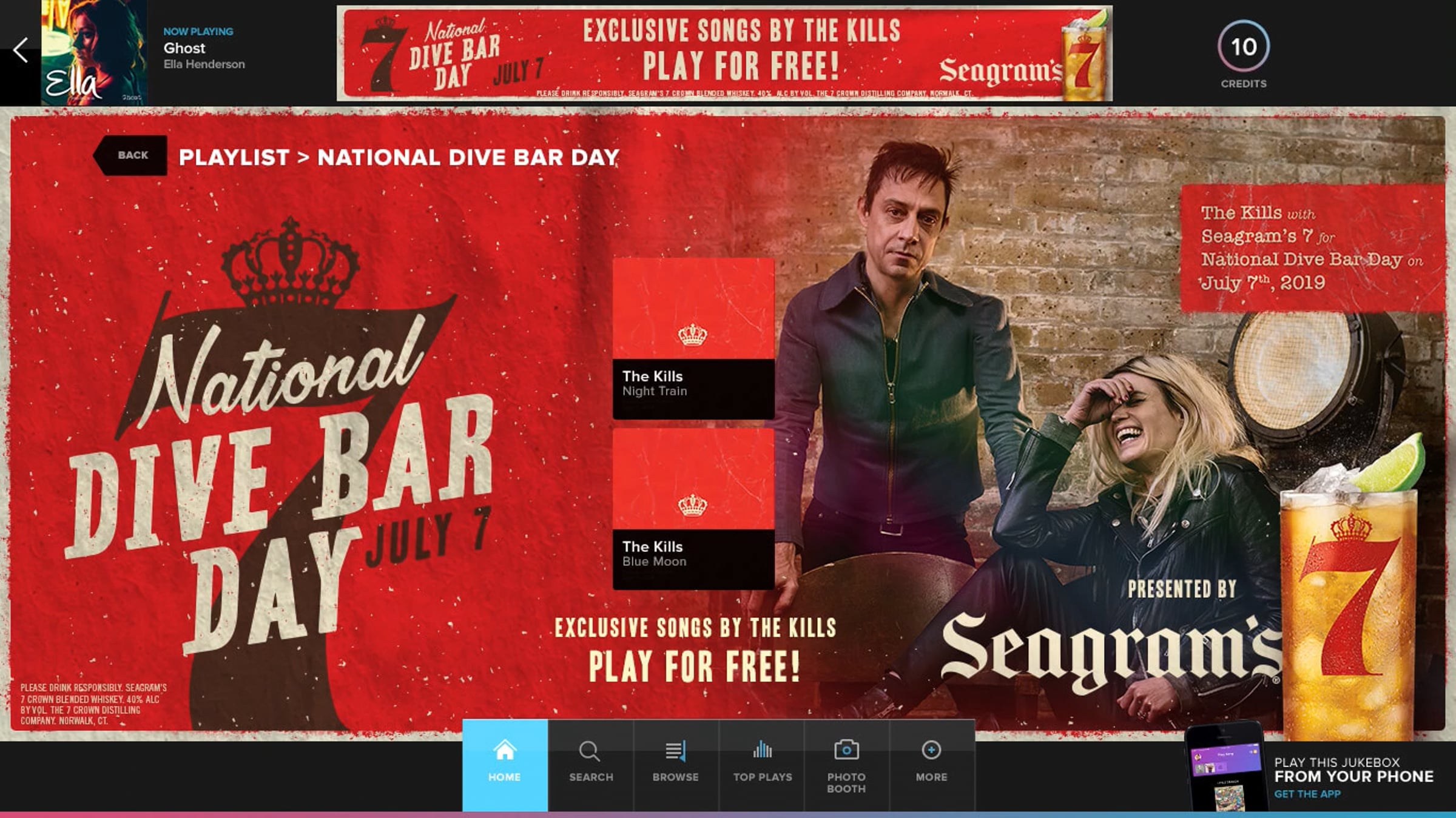Open Ella Henderson Ghost album art
This screenshot has width=1456, height=818.
click(x=94, y=53)
